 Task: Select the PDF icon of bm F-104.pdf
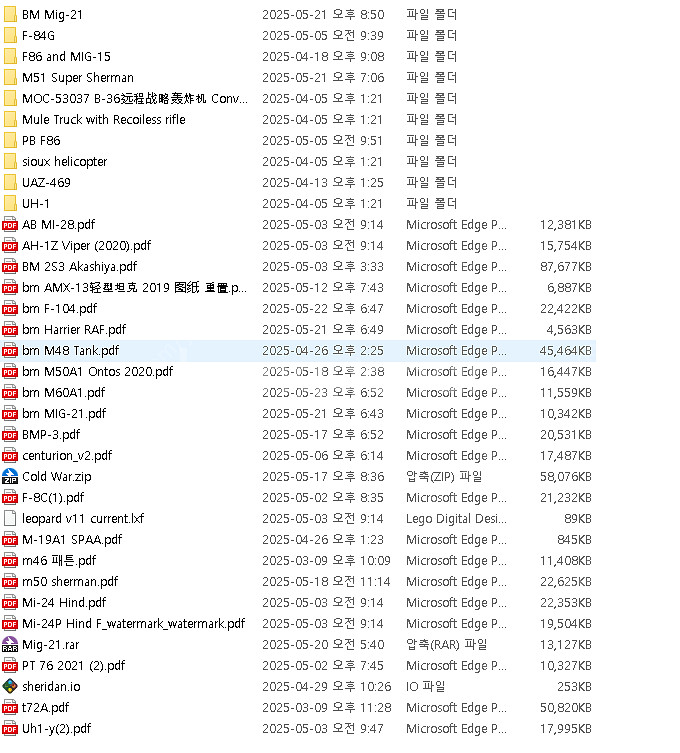point(10,308)
